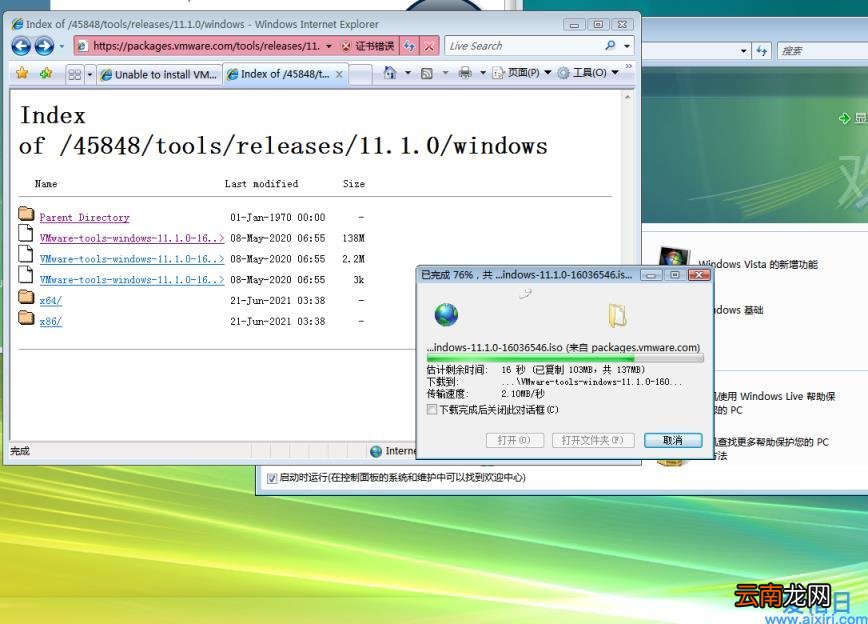This screenshot has height=624, width=868.
Task: Maximize the Internet Explorer window
Action: [598, 24]
